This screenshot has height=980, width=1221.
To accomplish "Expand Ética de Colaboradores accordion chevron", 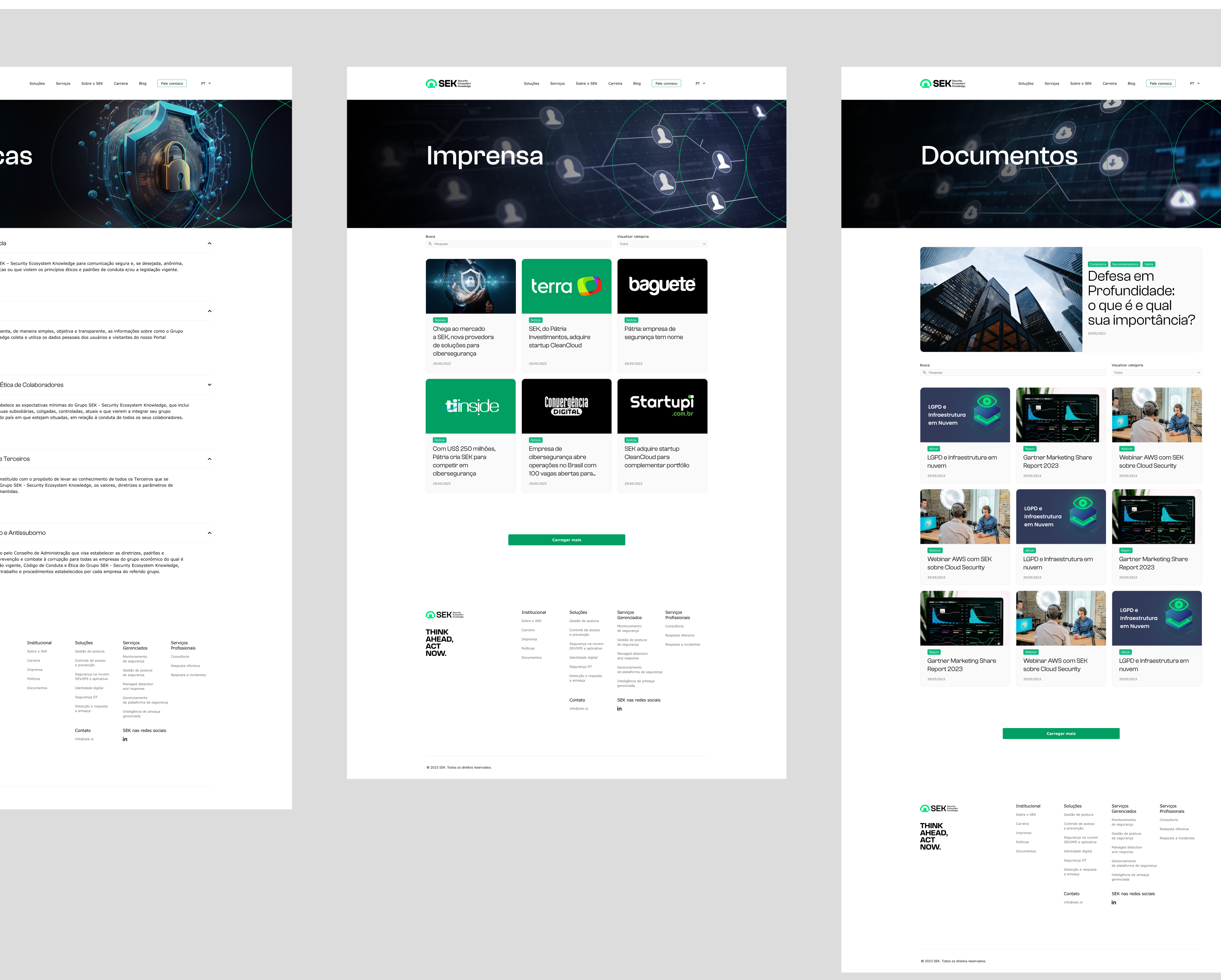I will coord(210,384).
